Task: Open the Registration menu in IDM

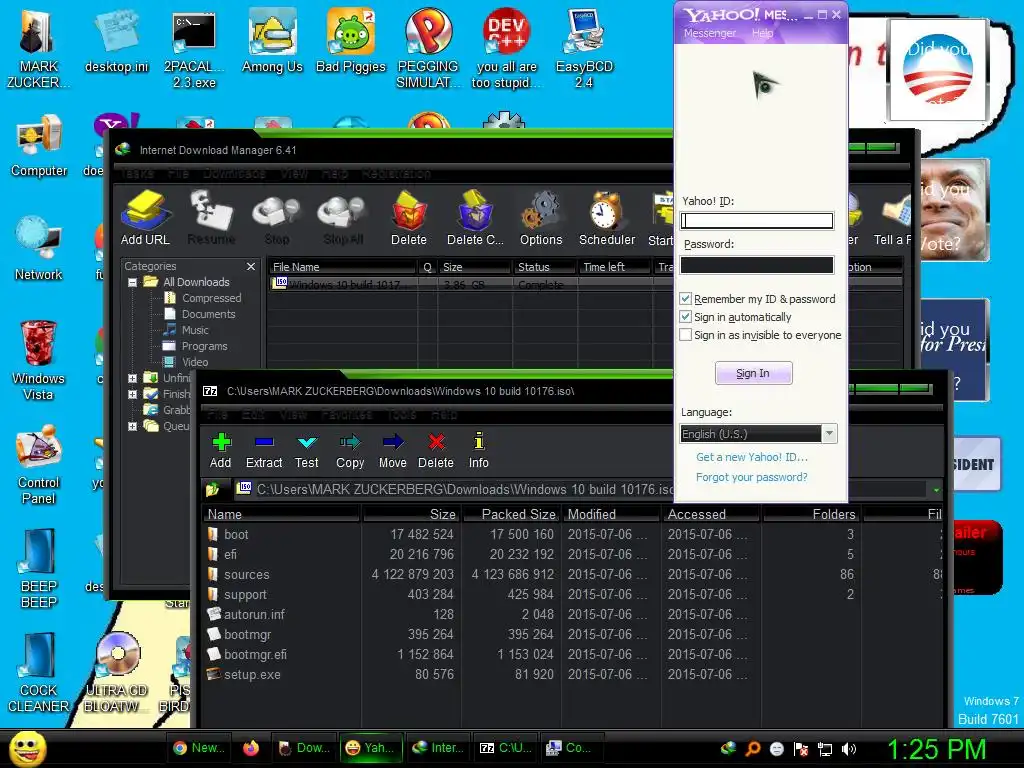Action: [x=396, y=174]
